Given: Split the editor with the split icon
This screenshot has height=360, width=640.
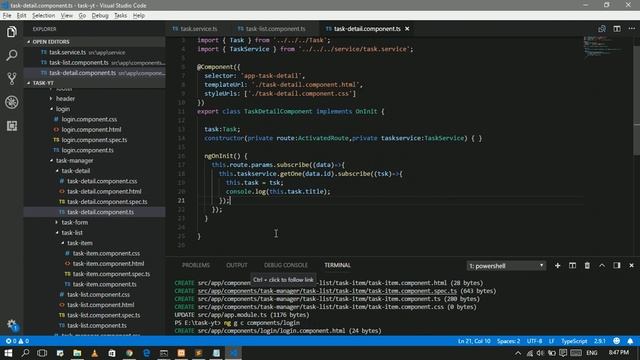Looking at the screenshot, I should [x=617, y=29].
